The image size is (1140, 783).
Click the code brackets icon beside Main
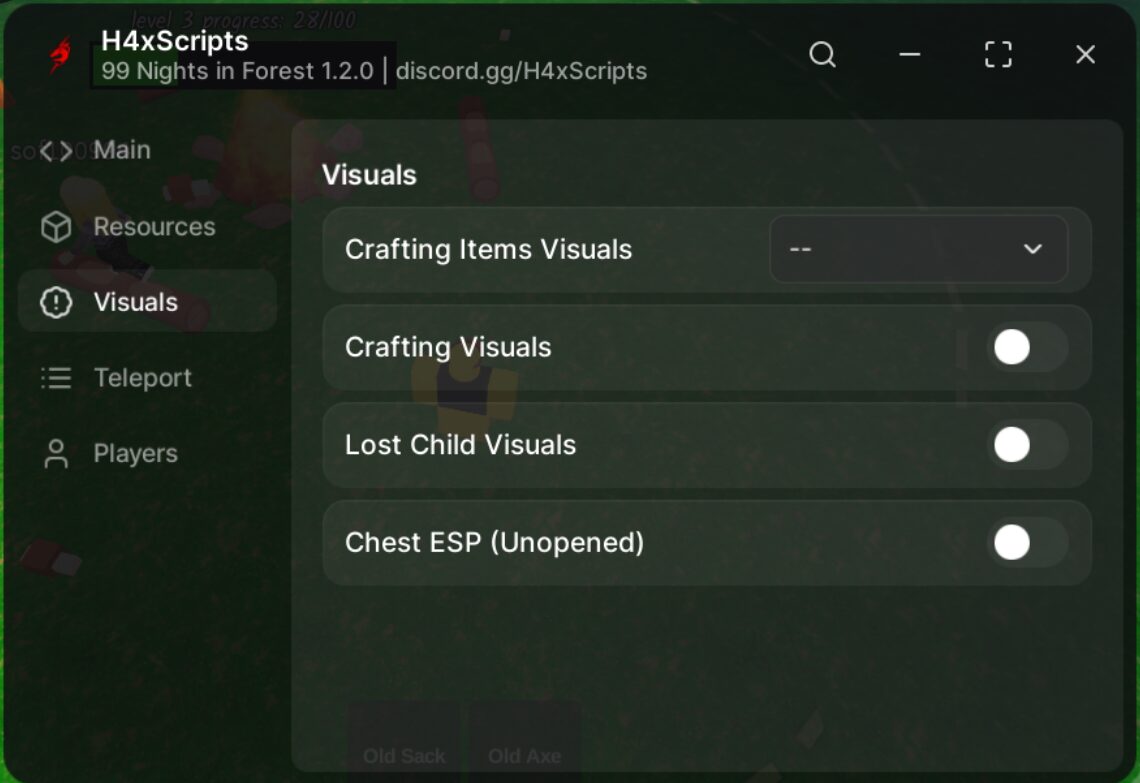56,151
